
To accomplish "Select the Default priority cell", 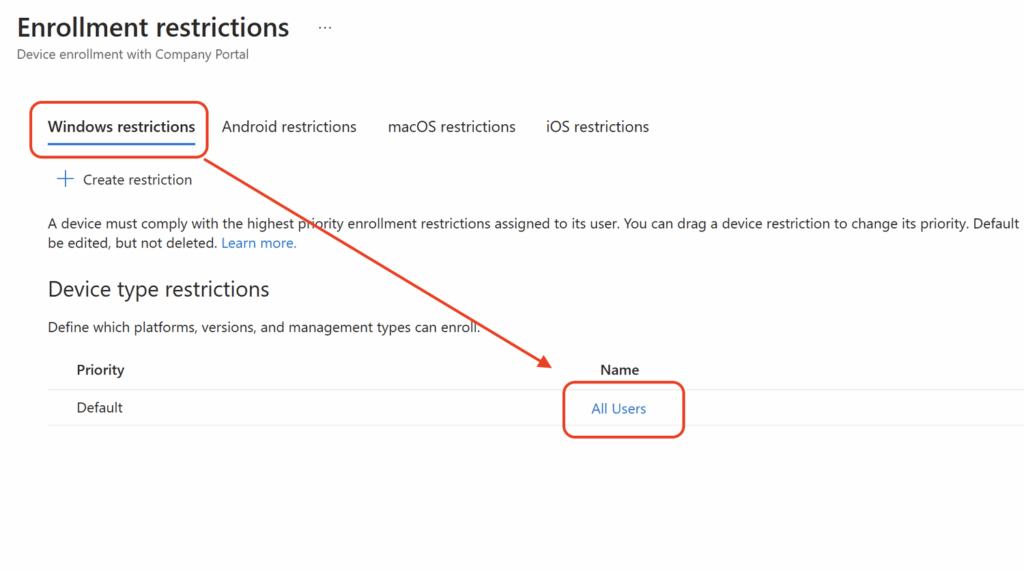I will [x=99, y=408].
